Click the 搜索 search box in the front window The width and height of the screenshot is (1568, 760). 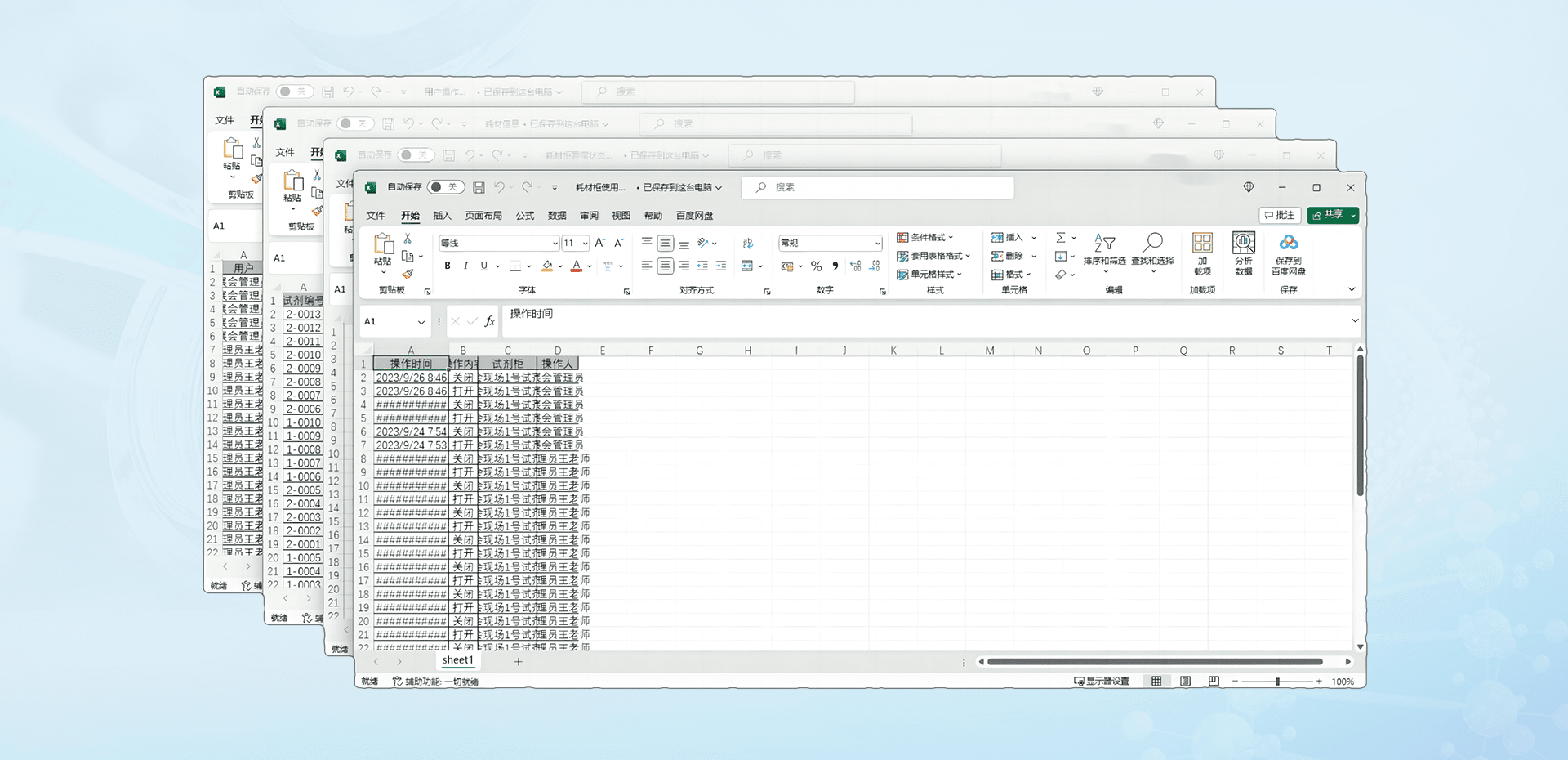click(878, 187)
